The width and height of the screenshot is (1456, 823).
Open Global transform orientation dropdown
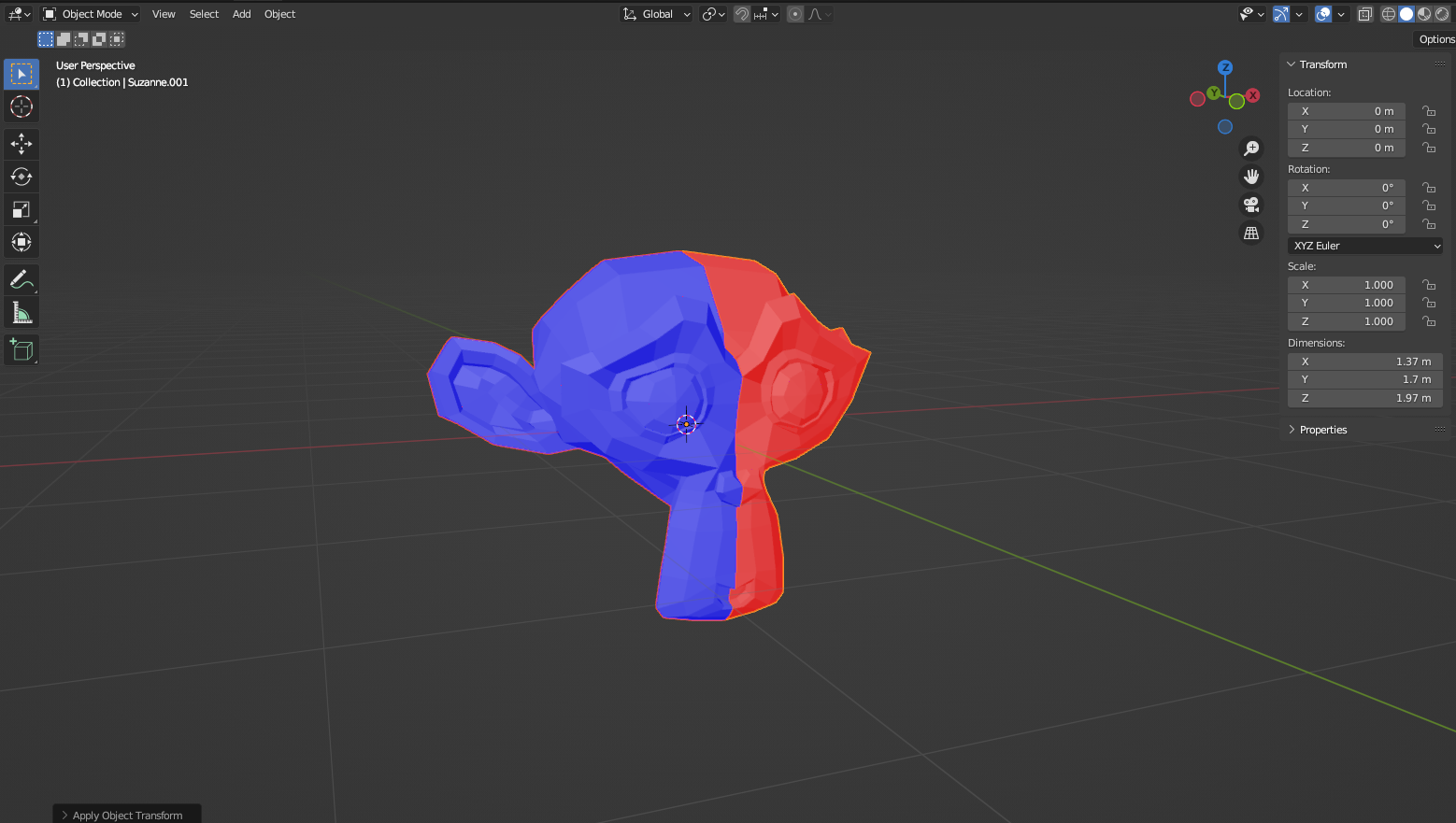click(657, 14)
